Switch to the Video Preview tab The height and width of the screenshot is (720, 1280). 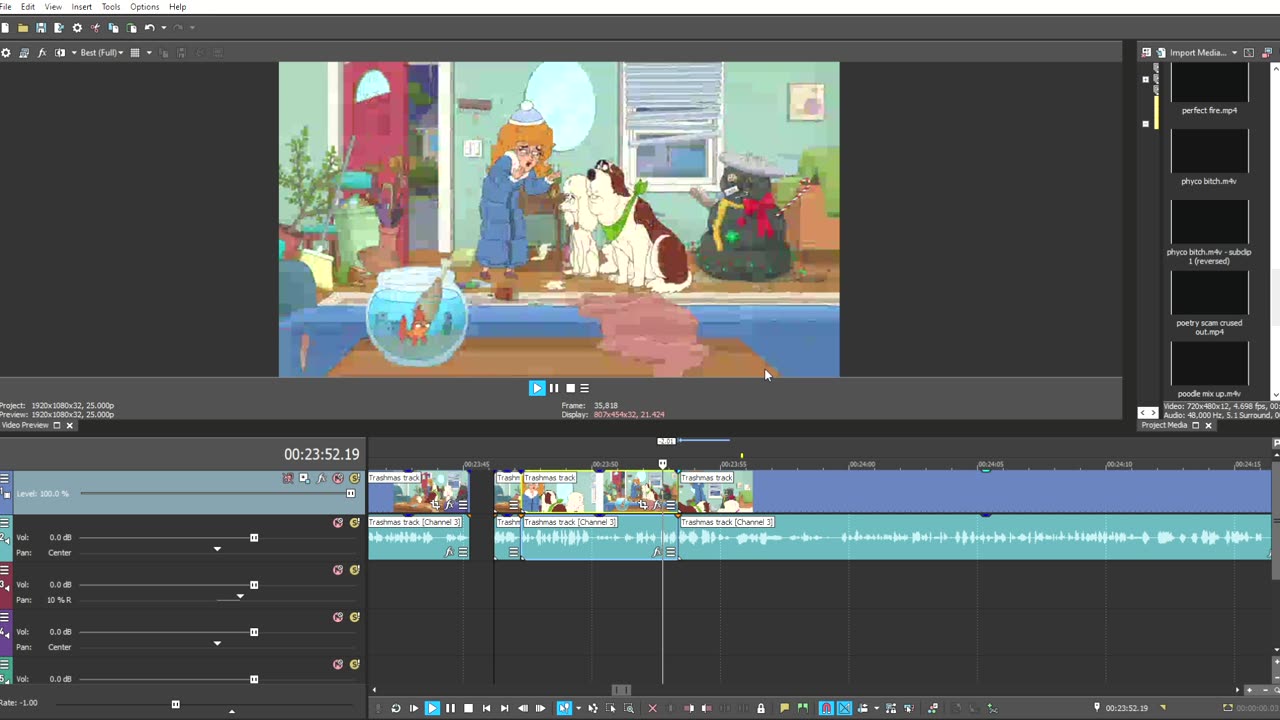(25, 425)
